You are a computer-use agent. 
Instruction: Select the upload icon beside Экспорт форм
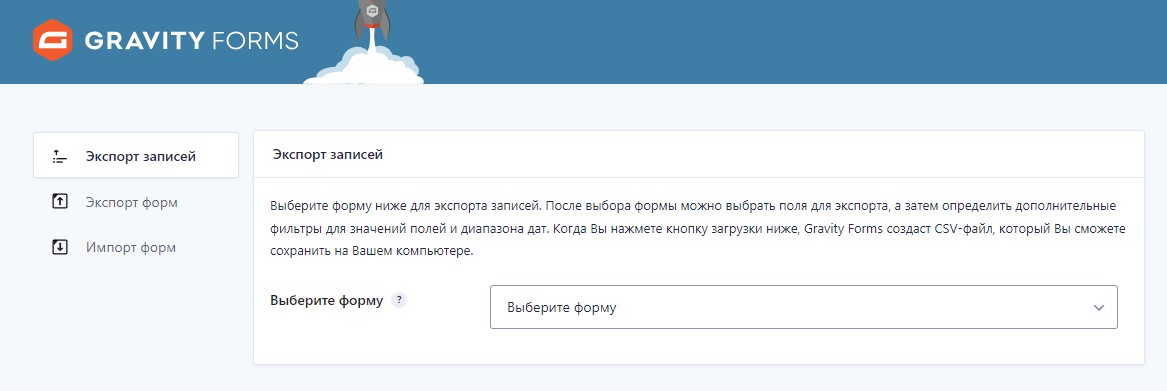pos(60,202)
